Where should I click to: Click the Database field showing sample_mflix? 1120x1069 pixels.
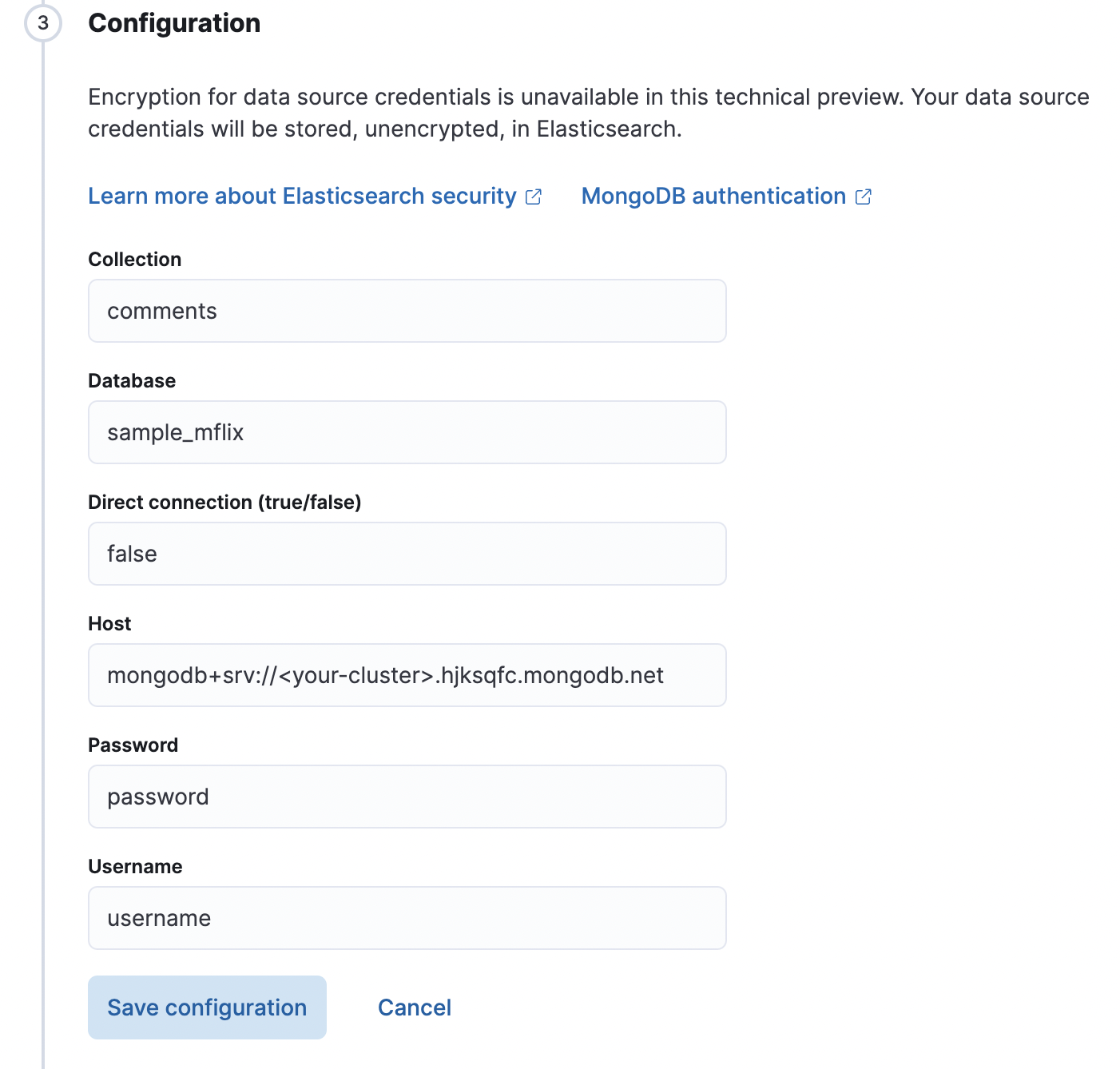point(406,432)
